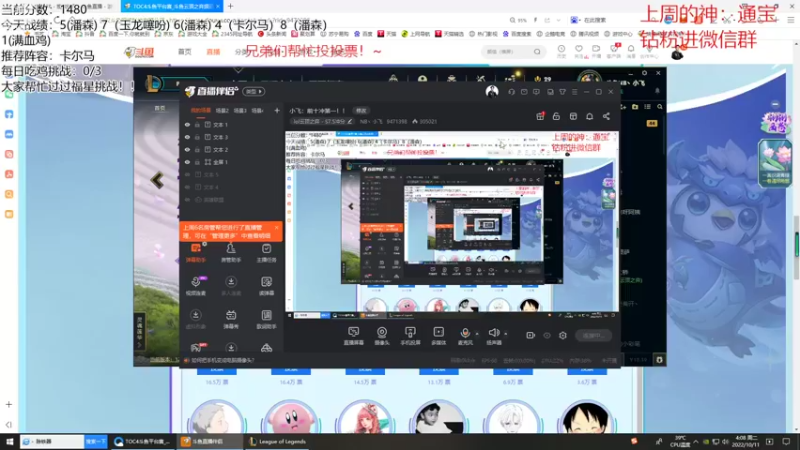The width and height of the screenshot is (800, 450).
Task: Toggle visibility of 全屏 1 layer
Action: 187,162
